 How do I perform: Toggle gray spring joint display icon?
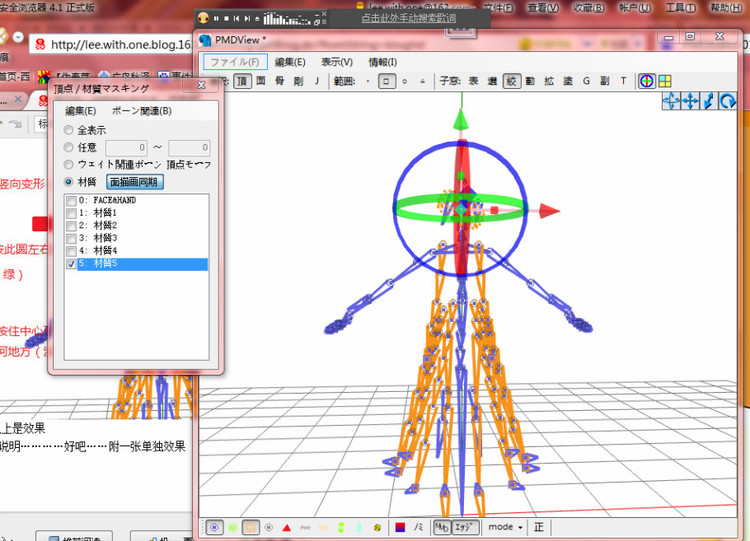pos(305,527)
